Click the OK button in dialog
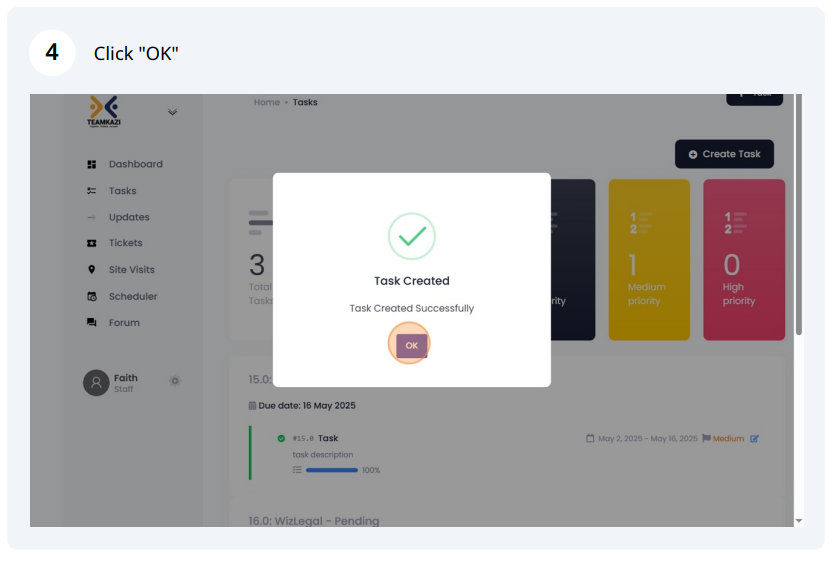This screenshot has width=836, height=567. coord(411,346)
